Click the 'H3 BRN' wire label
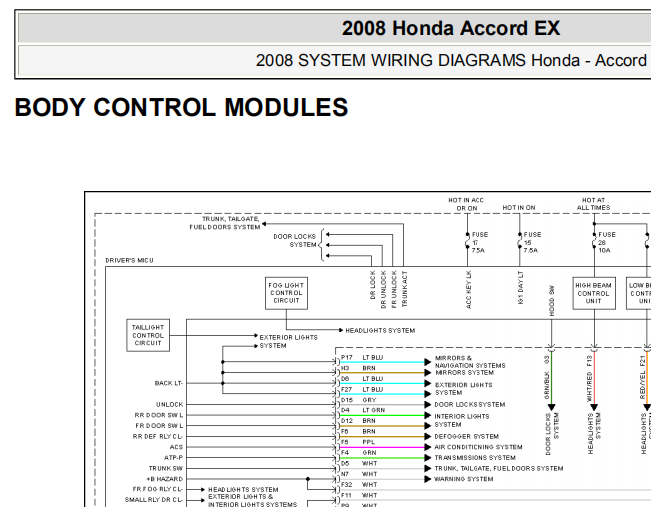Image resolution: width=651 pixels, height=507 pixels. click(x=358, y=368)
